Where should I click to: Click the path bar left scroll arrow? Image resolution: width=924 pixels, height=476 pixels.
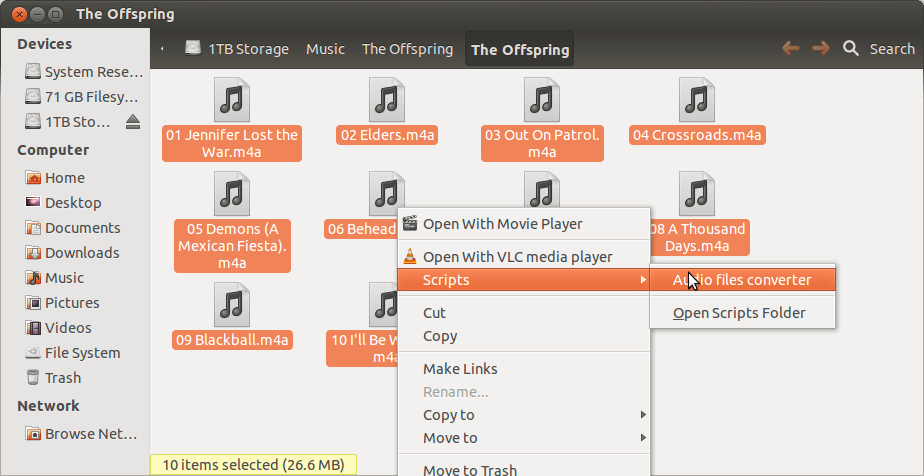(x=162, y=49)
